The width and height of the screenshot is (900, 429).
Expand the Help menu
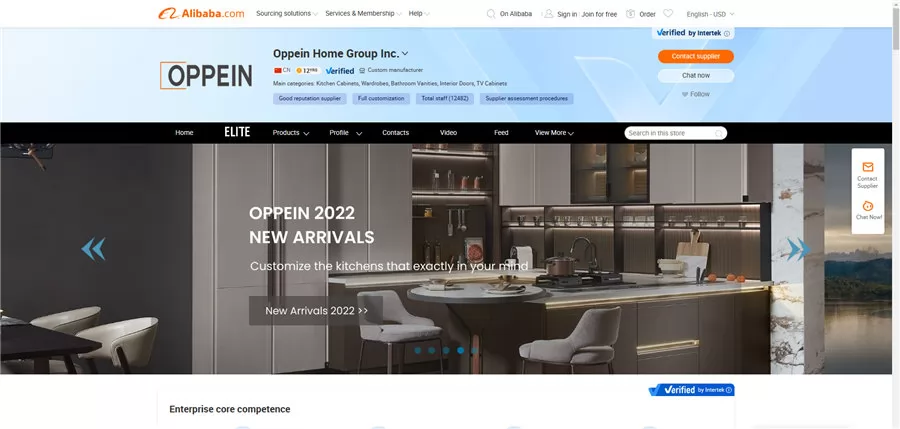pos(419,13)
